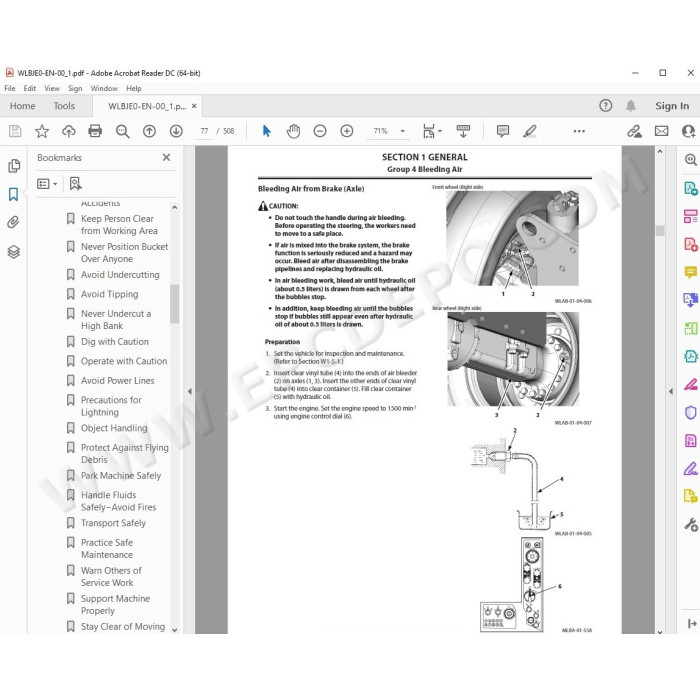Open the zoom percentage dropdown
Image resolution: width=700 pixels, height=700 pixels.
coord(403,131)
